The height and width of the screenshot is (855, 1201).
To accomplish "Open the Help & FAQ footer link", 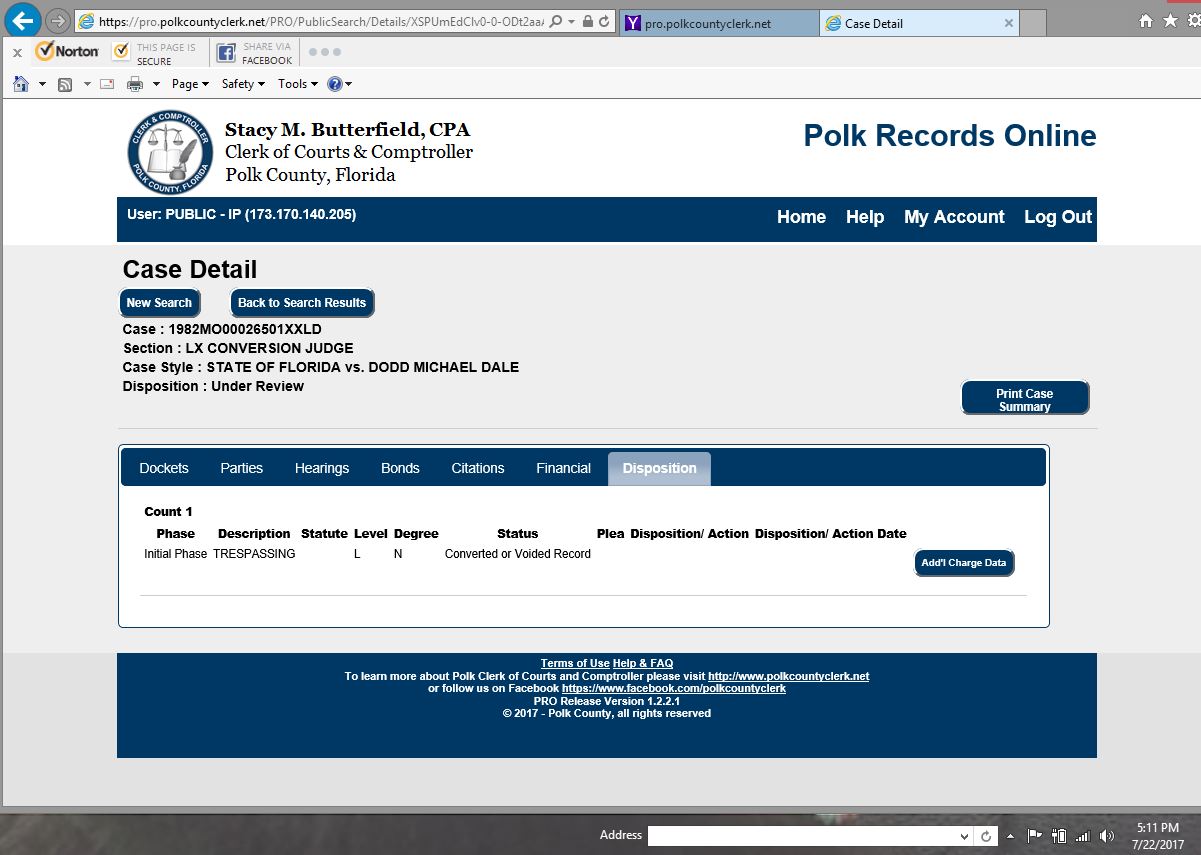I will point(643,663).
